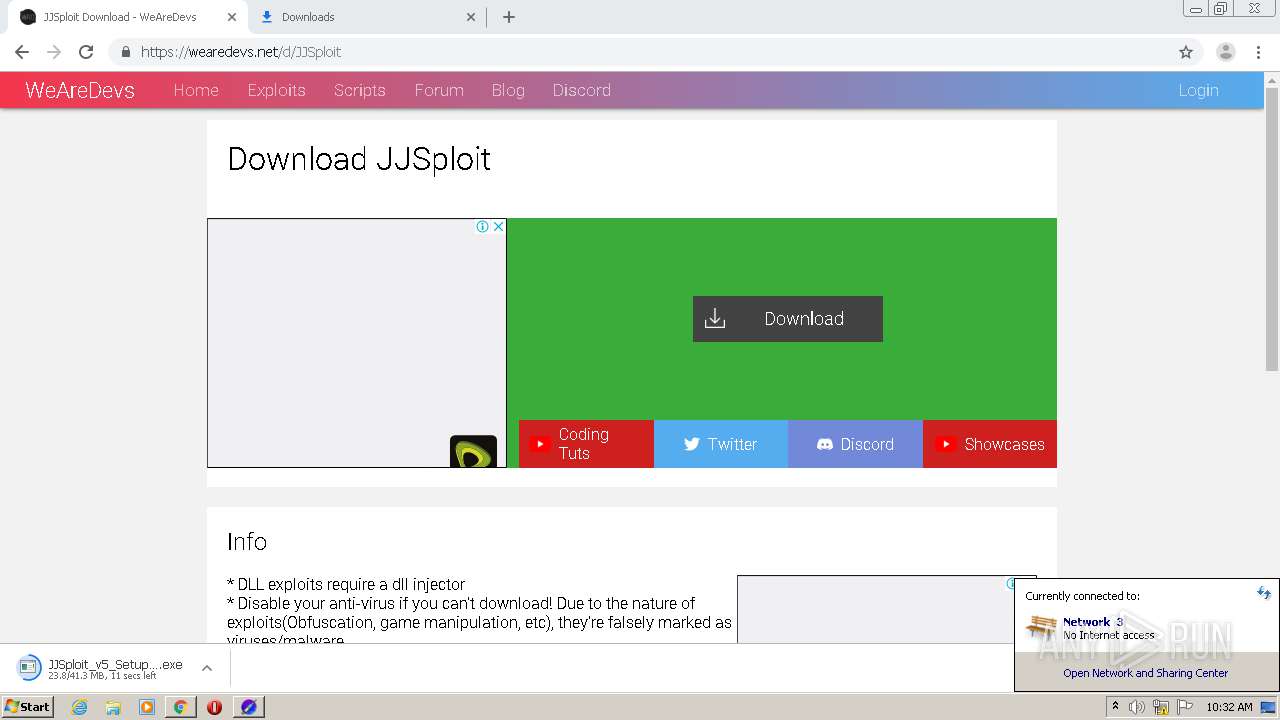
Task: Click the Info section heading
Action: coord(247,542)
